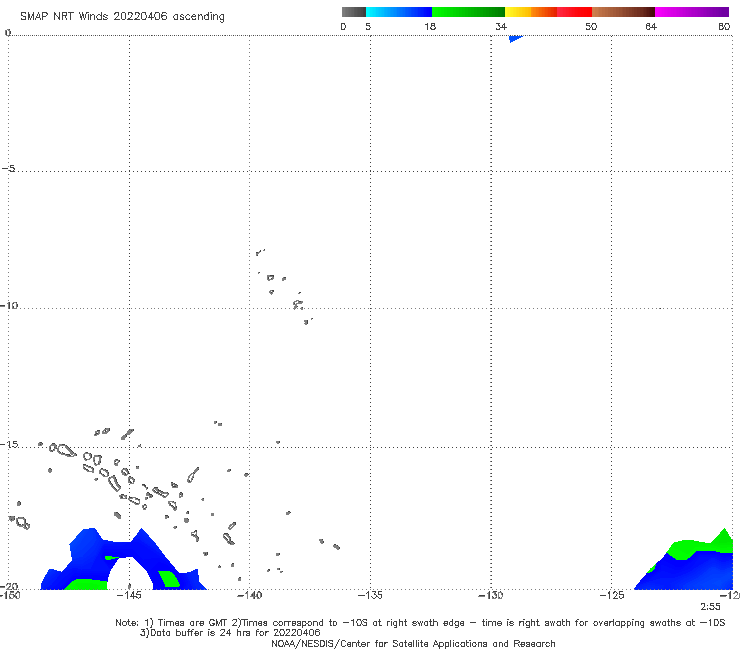Pick the brown segment of the color bar
Screen dimensions: 740x650
pyautogui.click(x=623, y=12)
